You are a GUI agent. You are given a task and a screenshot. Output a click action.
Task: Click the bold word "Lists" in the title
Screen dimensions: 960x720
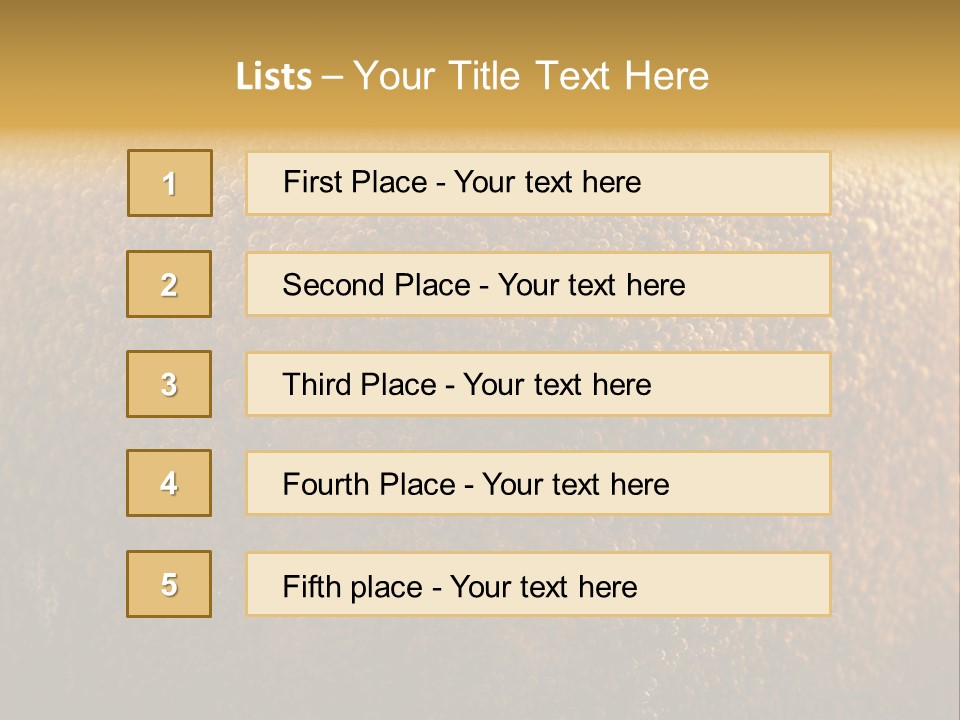point(273,77)
